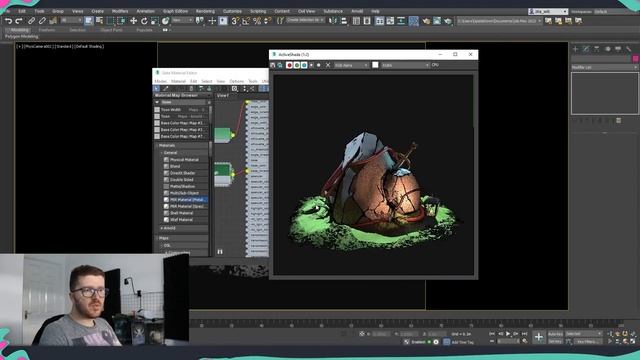Open Select by Name dialog
The image size is (640, 360).
tap(99, 20)
